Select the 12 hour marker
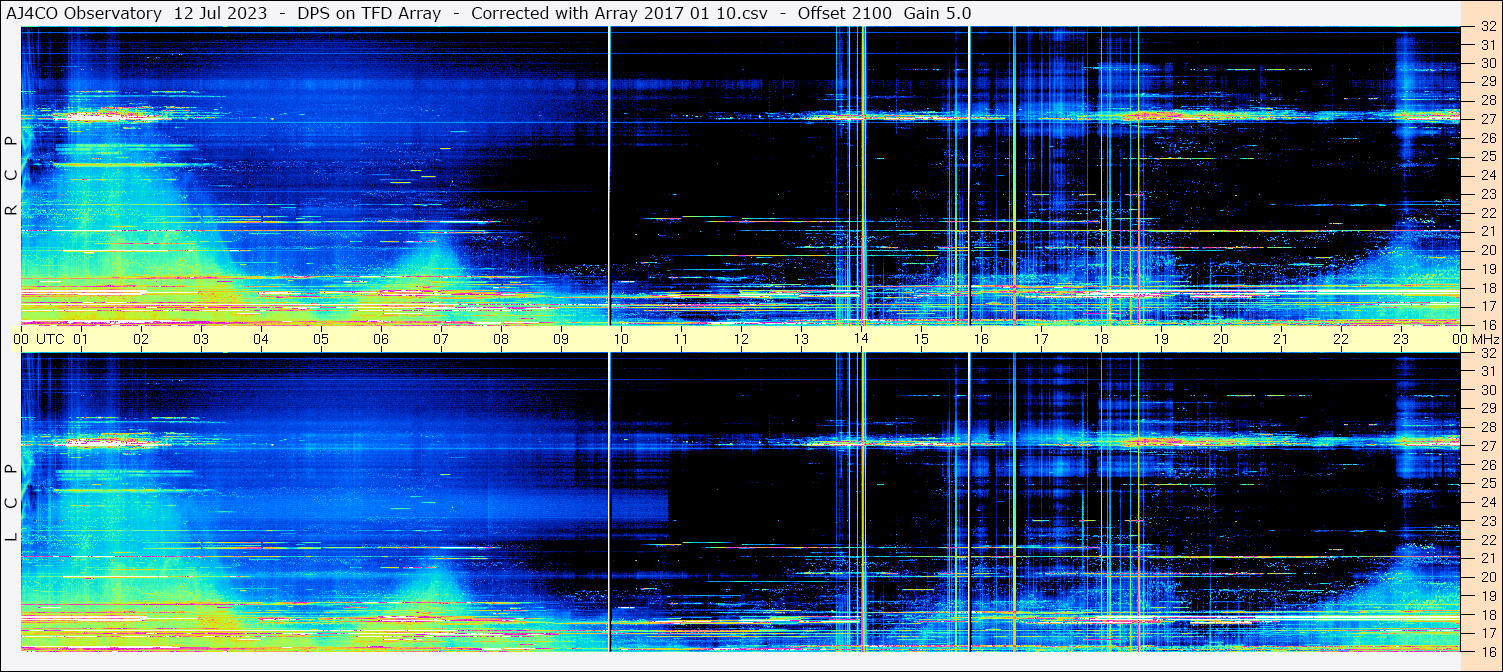 (x=741, y=339)
